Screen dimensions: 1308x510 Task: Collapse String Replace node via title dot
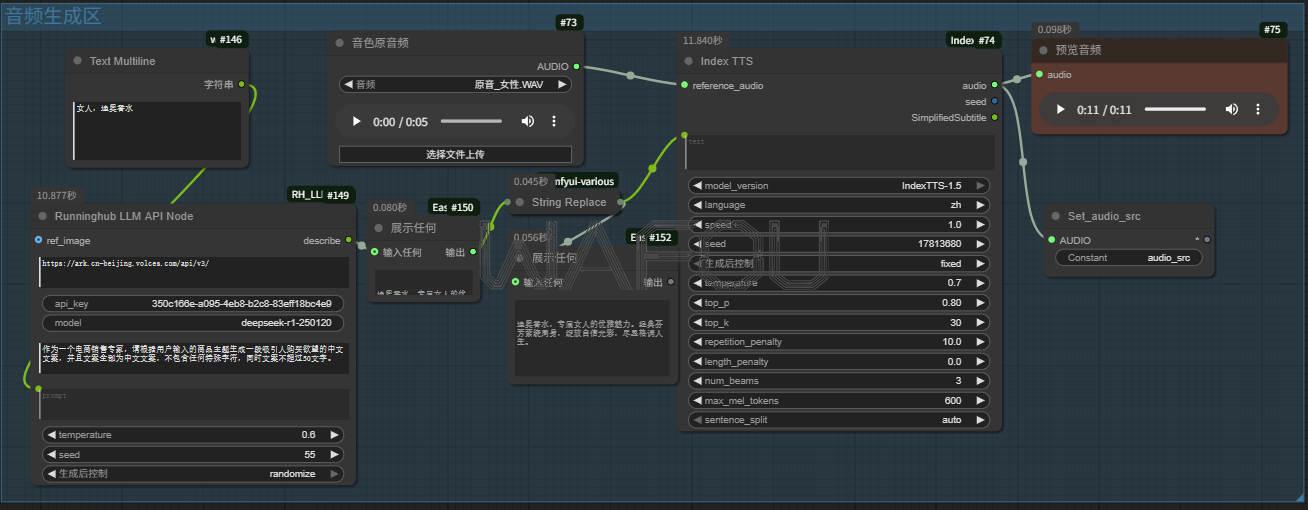520,202
